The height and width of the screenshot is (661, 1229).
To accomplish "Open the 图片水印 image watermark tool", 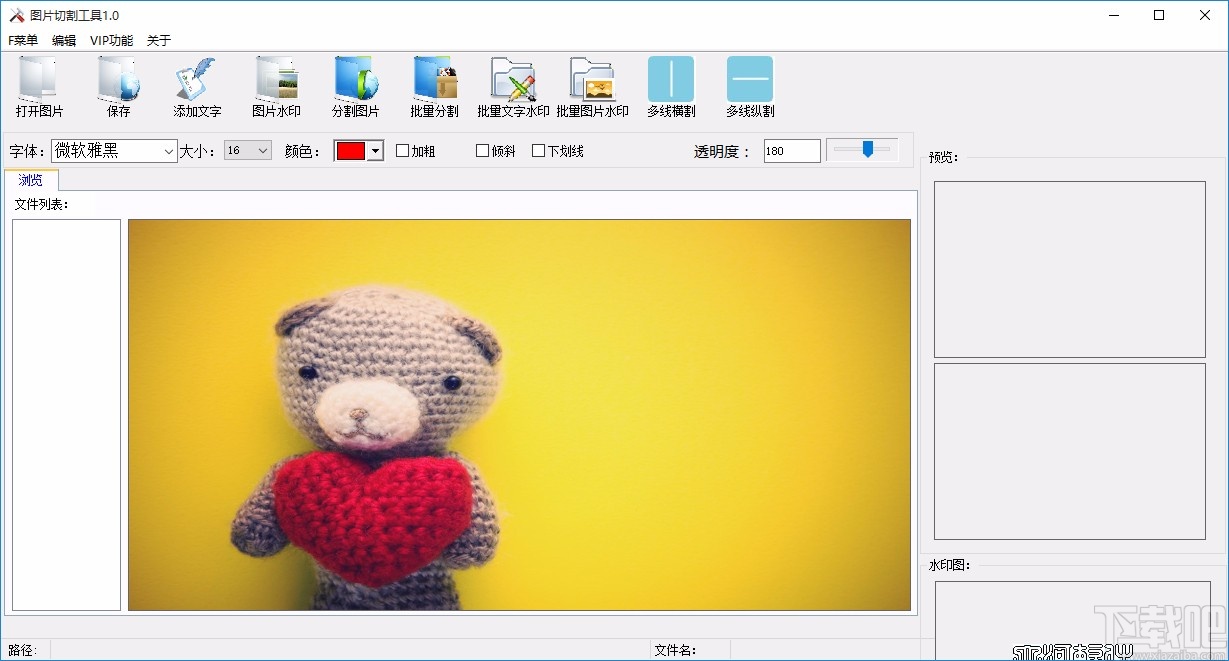I will coord(276,88).
